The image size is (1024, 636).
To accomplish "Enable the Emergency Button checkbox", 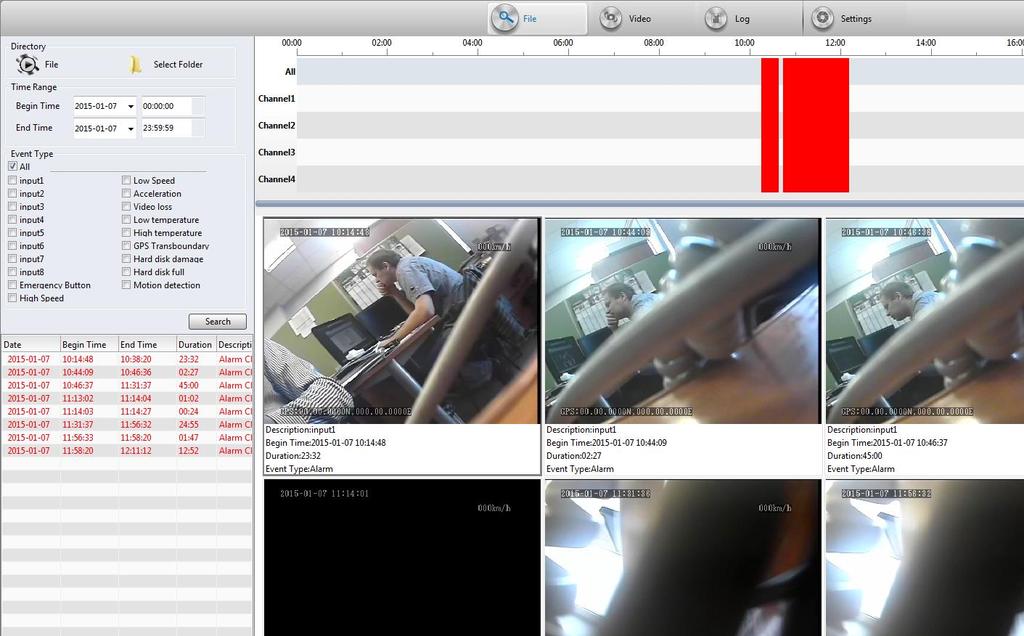I will [x=12, y=285].
